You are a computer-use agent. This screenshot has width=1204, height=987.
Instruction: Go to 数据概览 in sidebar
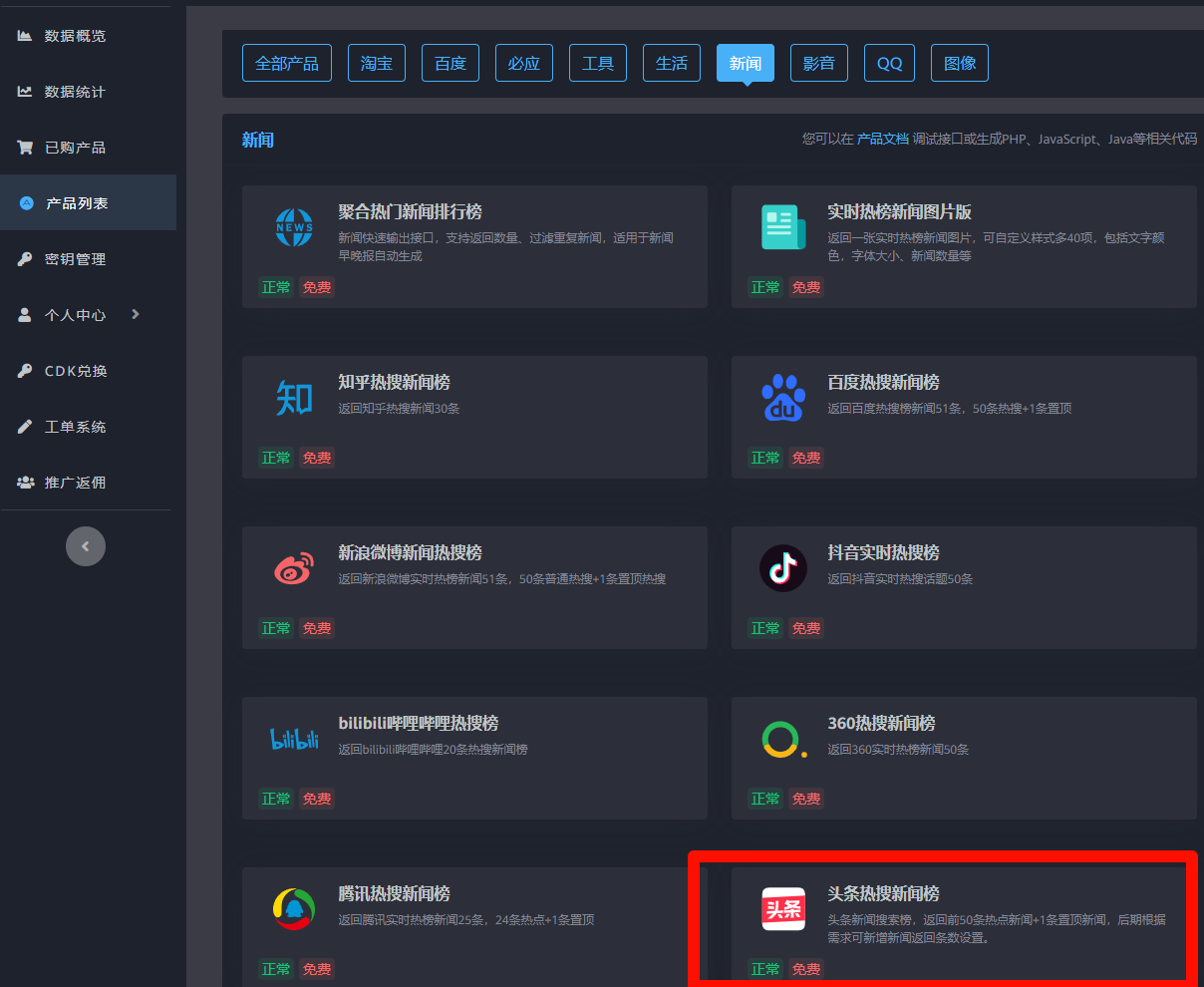(76, 36)
